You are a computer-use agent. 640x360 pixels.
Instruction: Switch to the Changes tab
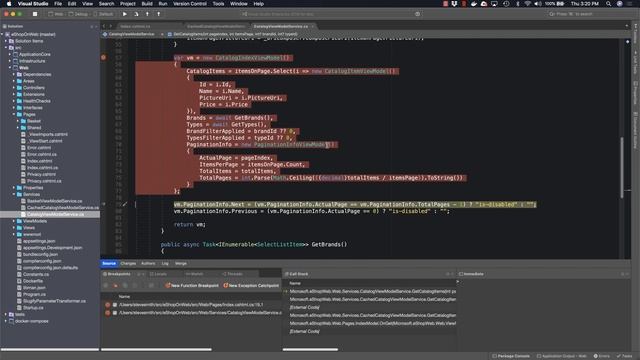pos(128,264)
